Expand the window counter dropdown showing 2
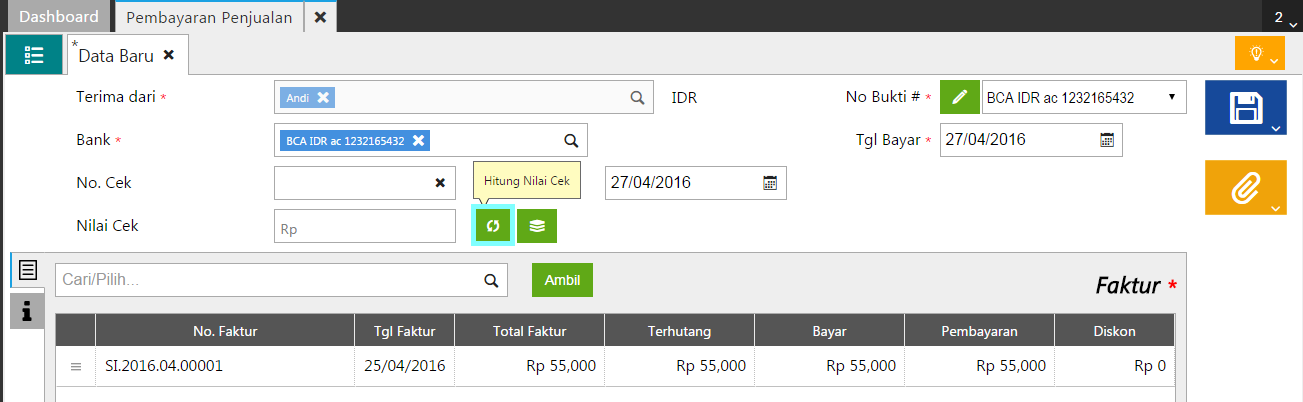The image size is (1303, 402). point(1284,17)
